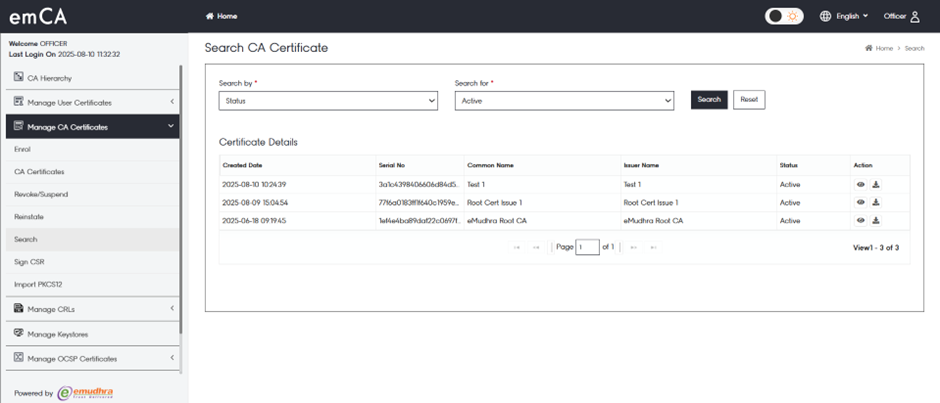This screenshot has height=403, width=940.
Task: Click the Manage Keystores sidebar icon
Action: click(x=18, y=333)
